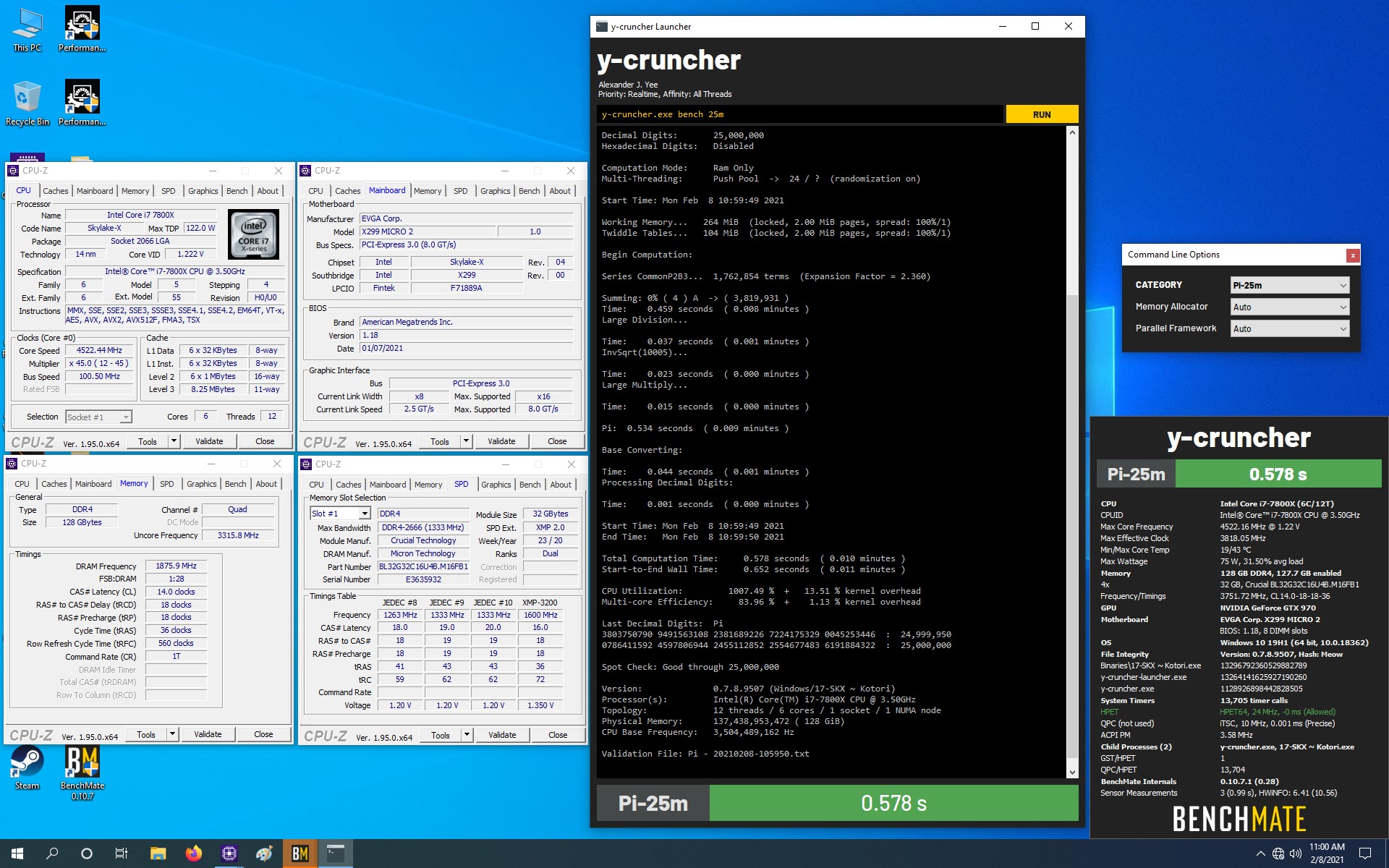Image resolution: width=1389 pixels, height=868 pixels.
Task: Open the network icon in system tray
Action: 1278,854
